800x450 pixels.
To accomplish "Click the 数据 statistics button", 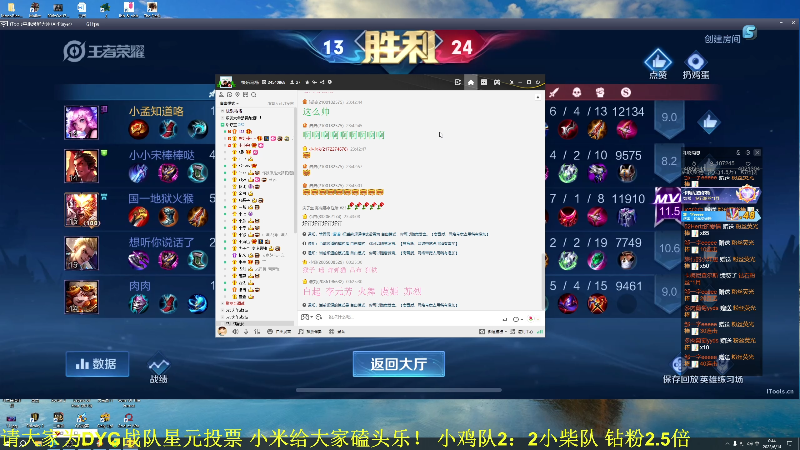I will point(97,364).
